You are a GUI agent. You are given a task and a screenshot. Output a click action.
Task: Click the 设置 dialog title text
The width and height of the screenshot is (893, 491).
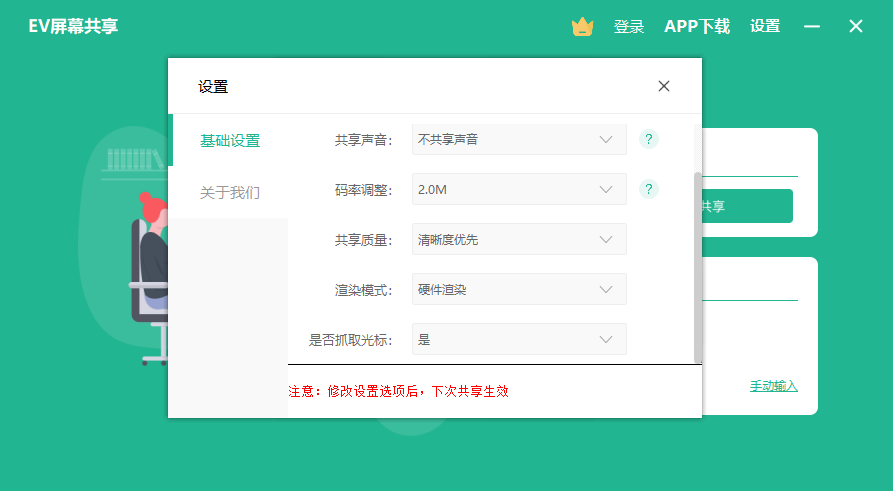213,87
